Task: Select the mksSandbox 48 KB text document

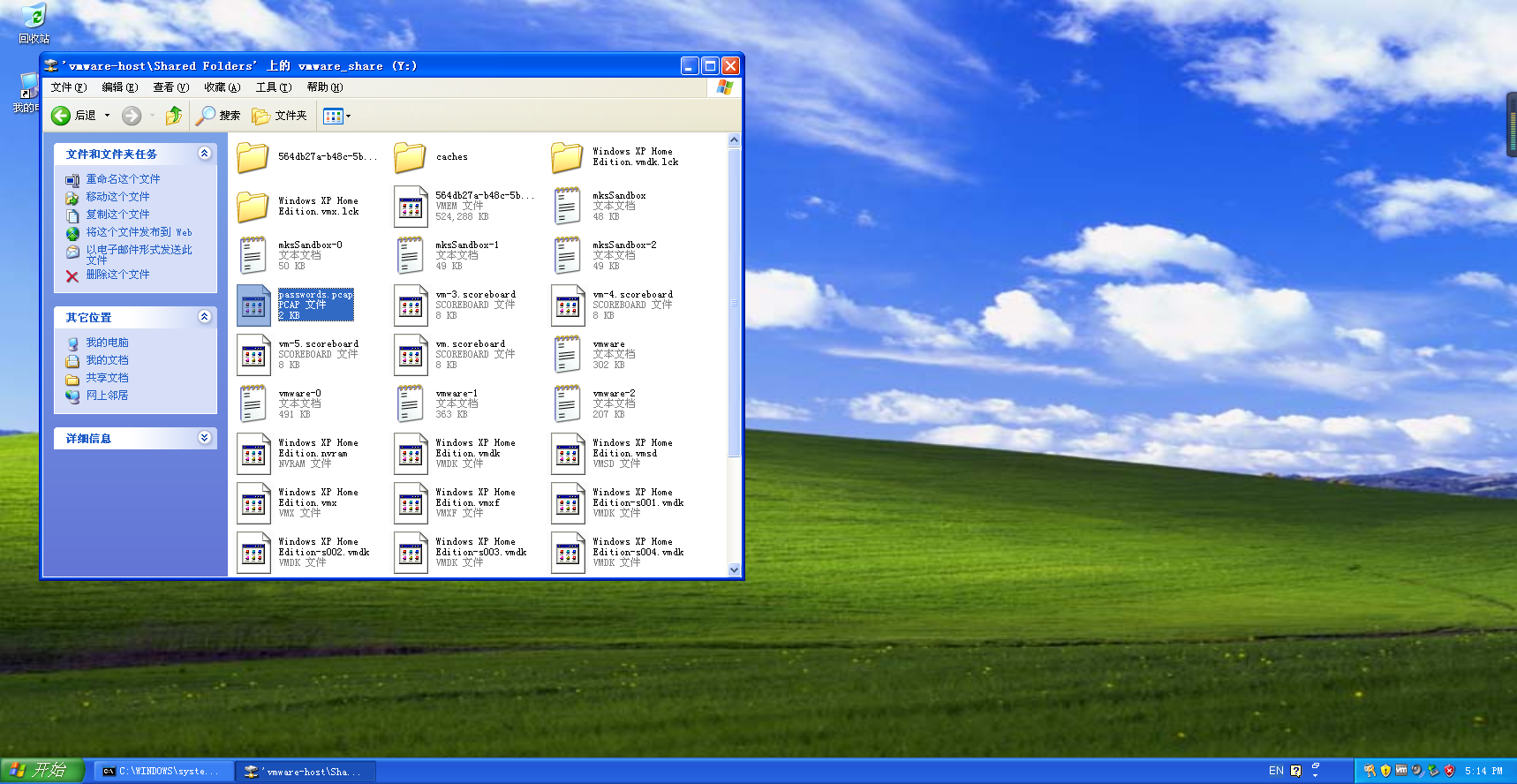Action: click(599, 207)
